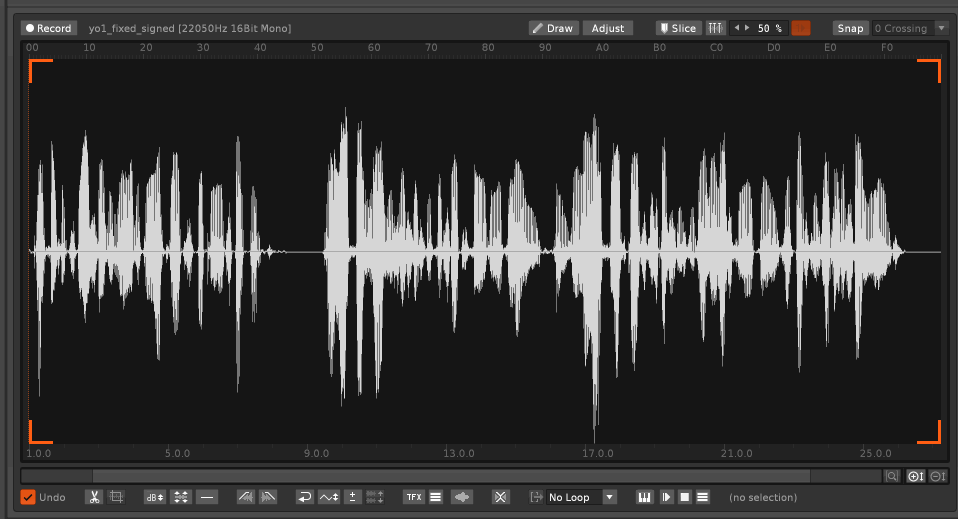The width and height of the screenshot is (958, 519).
Task: Expand the 0 Crossing snap dropdown
Action: coord(941,28)
